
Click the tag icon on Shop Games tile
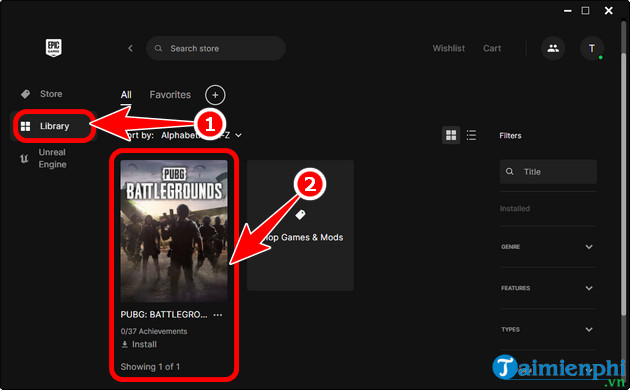coord(300,215)
